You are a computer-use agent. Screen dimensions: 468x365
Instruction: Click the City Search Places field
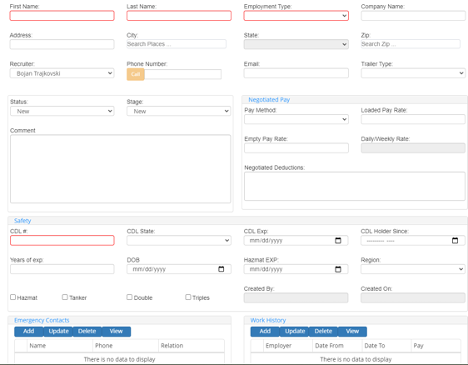[176, 44]
